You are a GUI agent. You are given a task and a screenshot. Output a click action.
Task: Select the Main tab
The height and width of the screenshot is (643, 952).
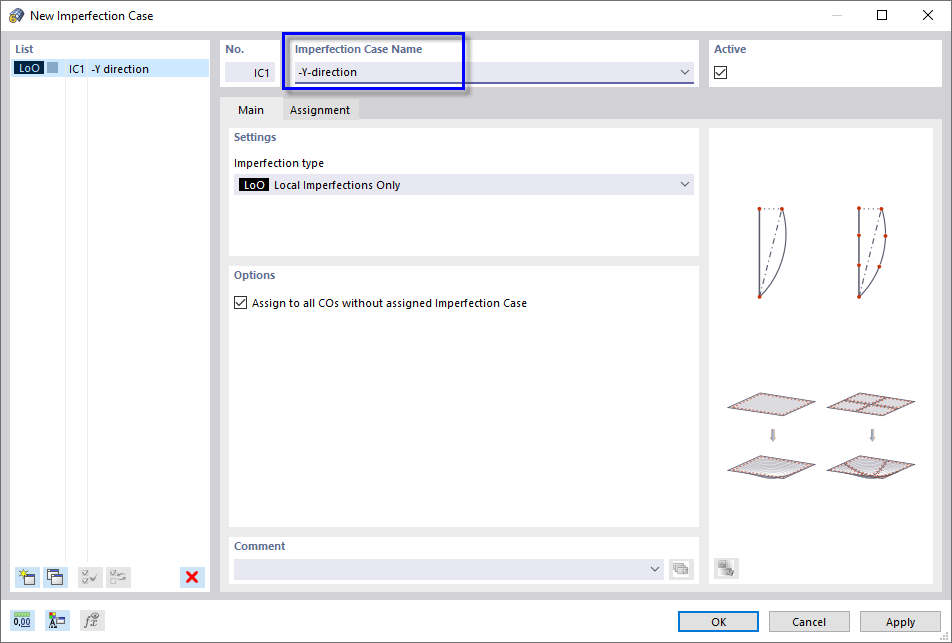251,110
